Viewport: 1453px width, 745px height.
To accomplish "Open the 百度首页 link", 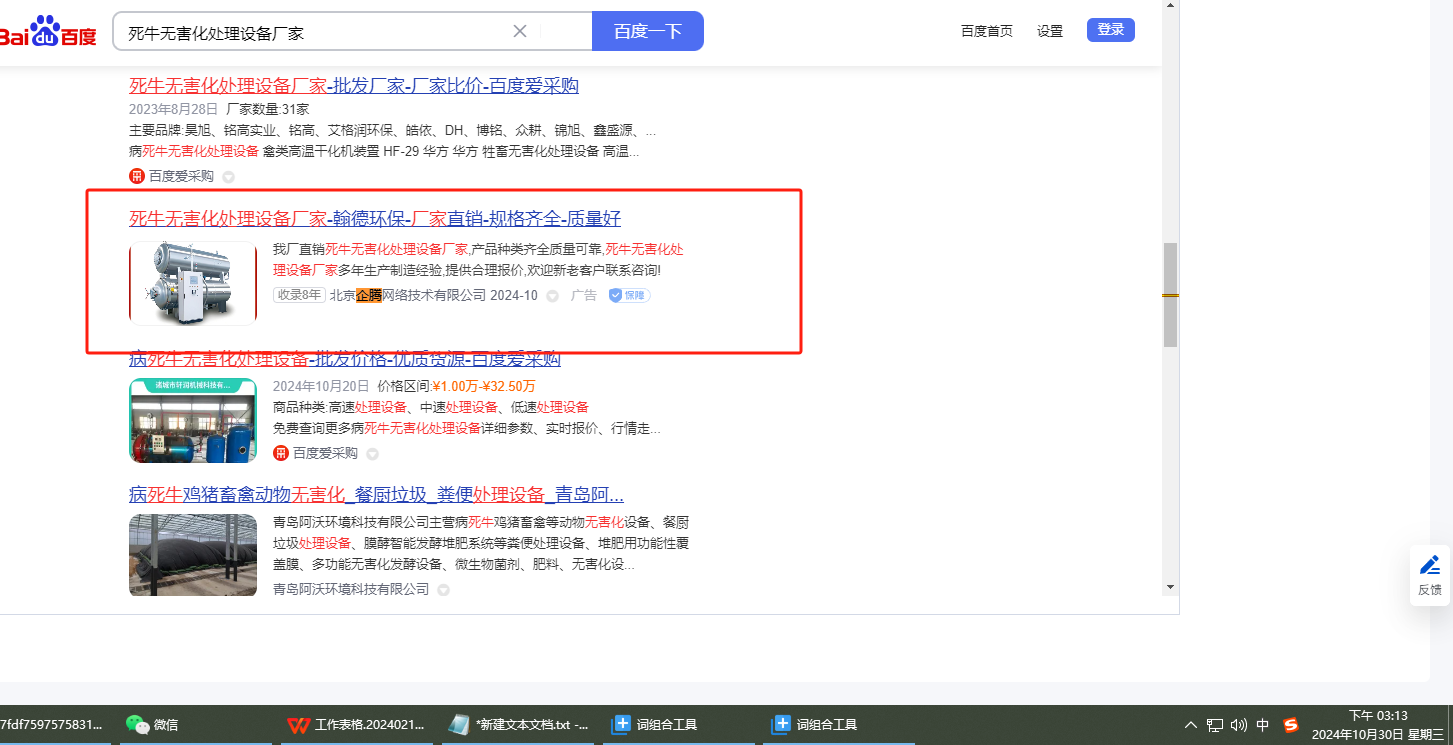I will tap(986, 31).
